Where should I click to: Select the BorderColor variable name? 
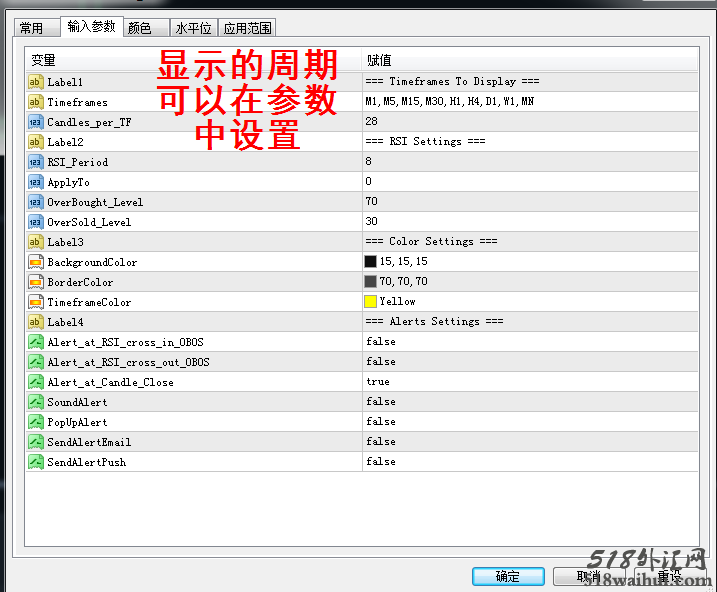point(80,283)
